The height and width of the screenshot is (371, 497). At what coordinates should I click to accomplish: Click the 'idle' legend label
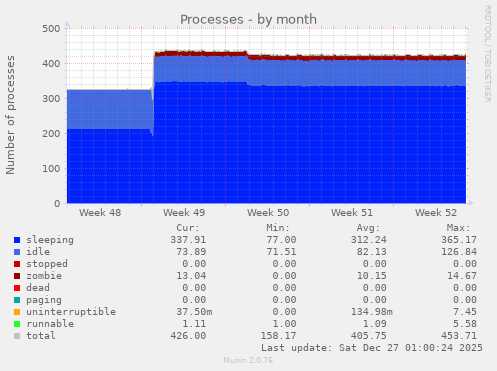[x=38, y=252]
